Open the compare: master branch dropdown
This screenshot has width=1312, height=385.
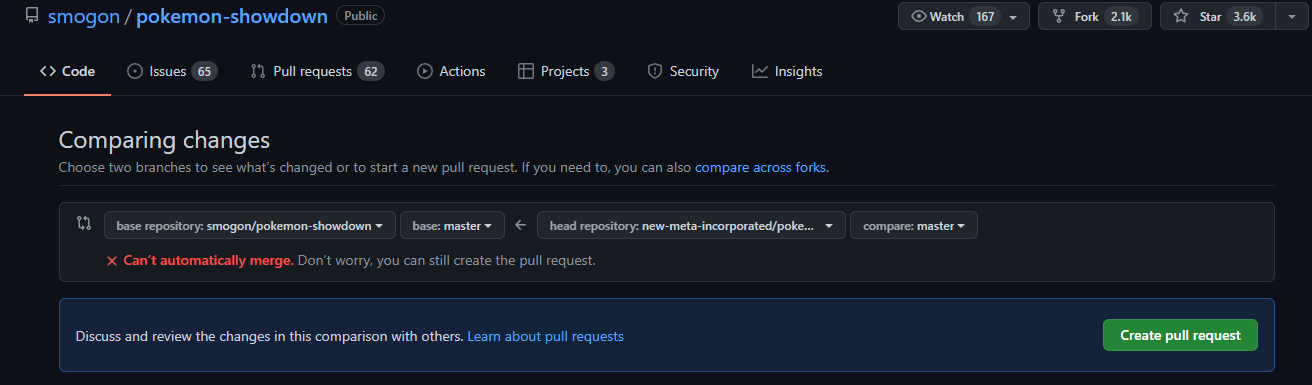914,225
